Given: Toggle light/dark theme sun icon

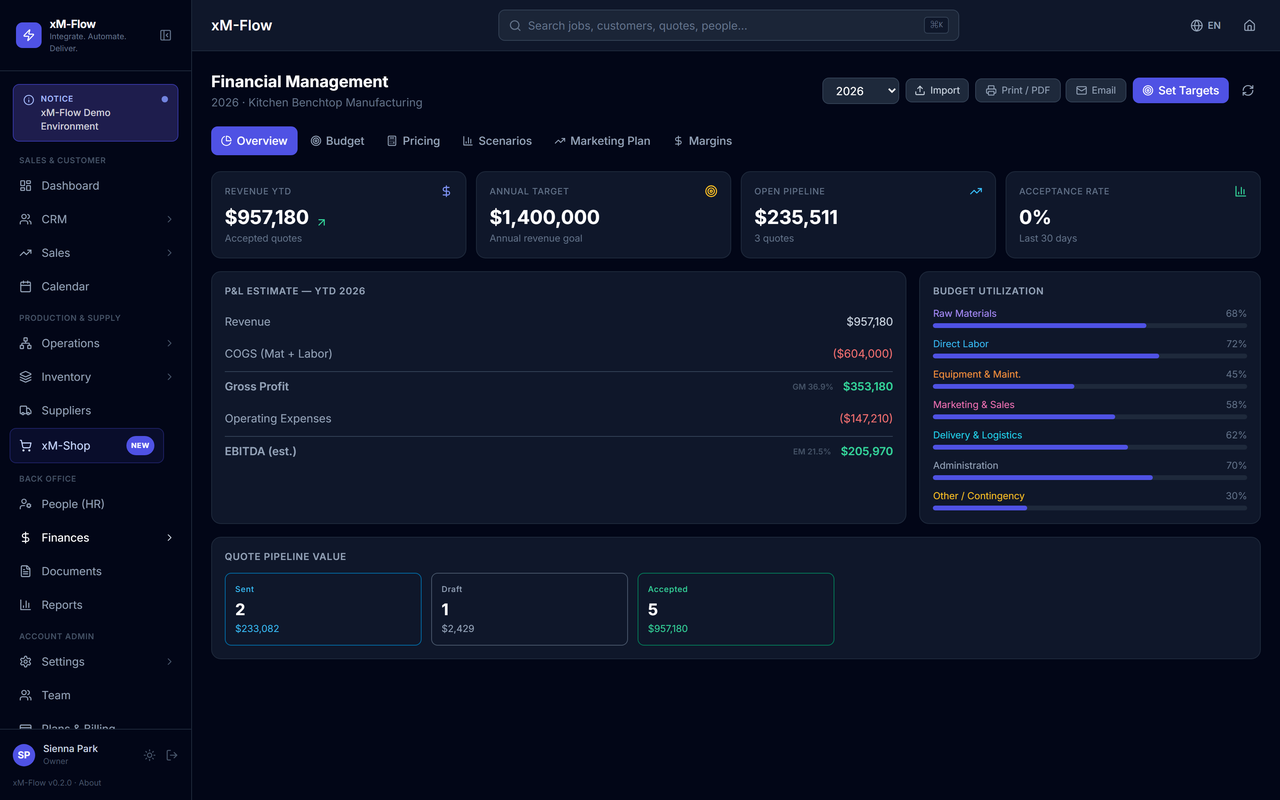Looking at the screenshot, I should 149,755.
